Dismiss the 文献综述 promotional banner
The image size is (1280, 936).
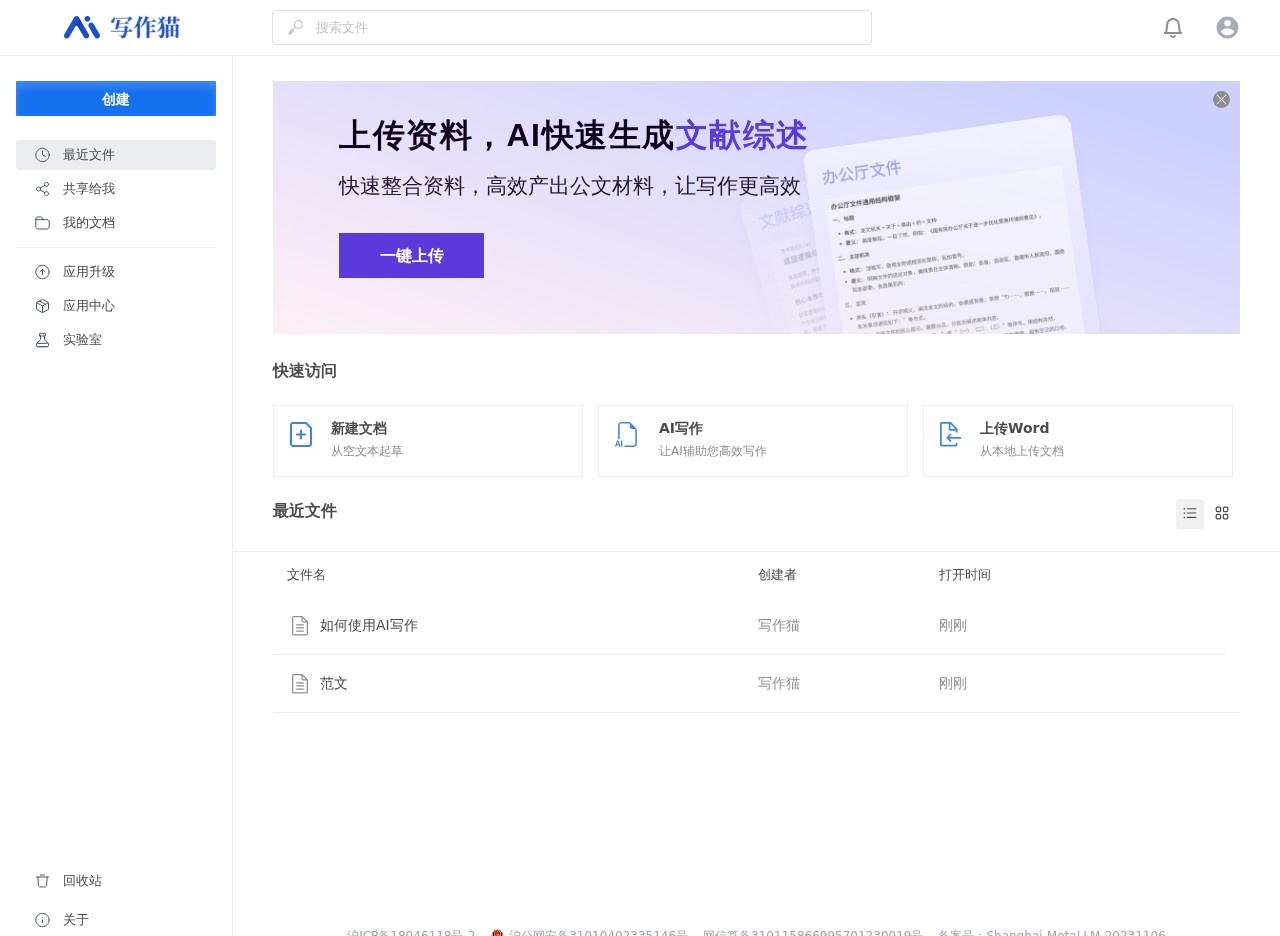pos(1221,99)
